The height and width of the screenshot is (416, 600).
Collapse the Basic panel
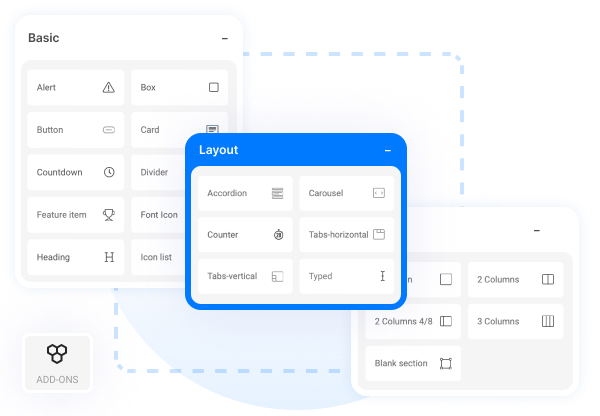(x=225, y=38)
